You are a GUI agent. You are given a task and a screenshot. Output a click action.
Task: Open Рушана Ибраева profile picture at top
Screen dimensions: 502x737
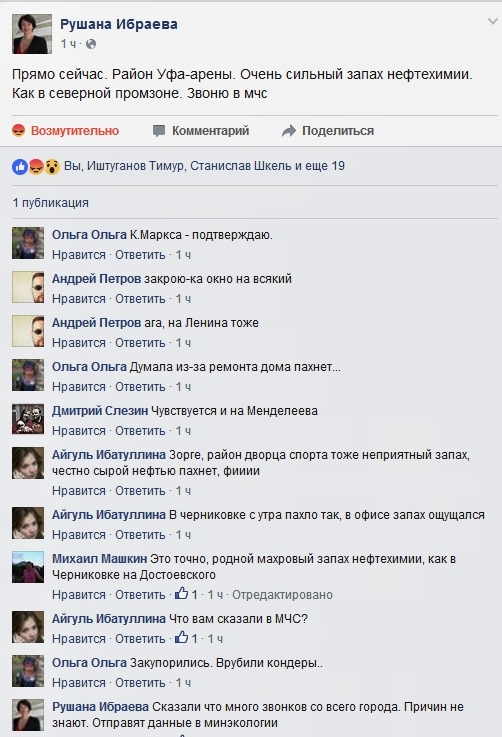point(32,34)
